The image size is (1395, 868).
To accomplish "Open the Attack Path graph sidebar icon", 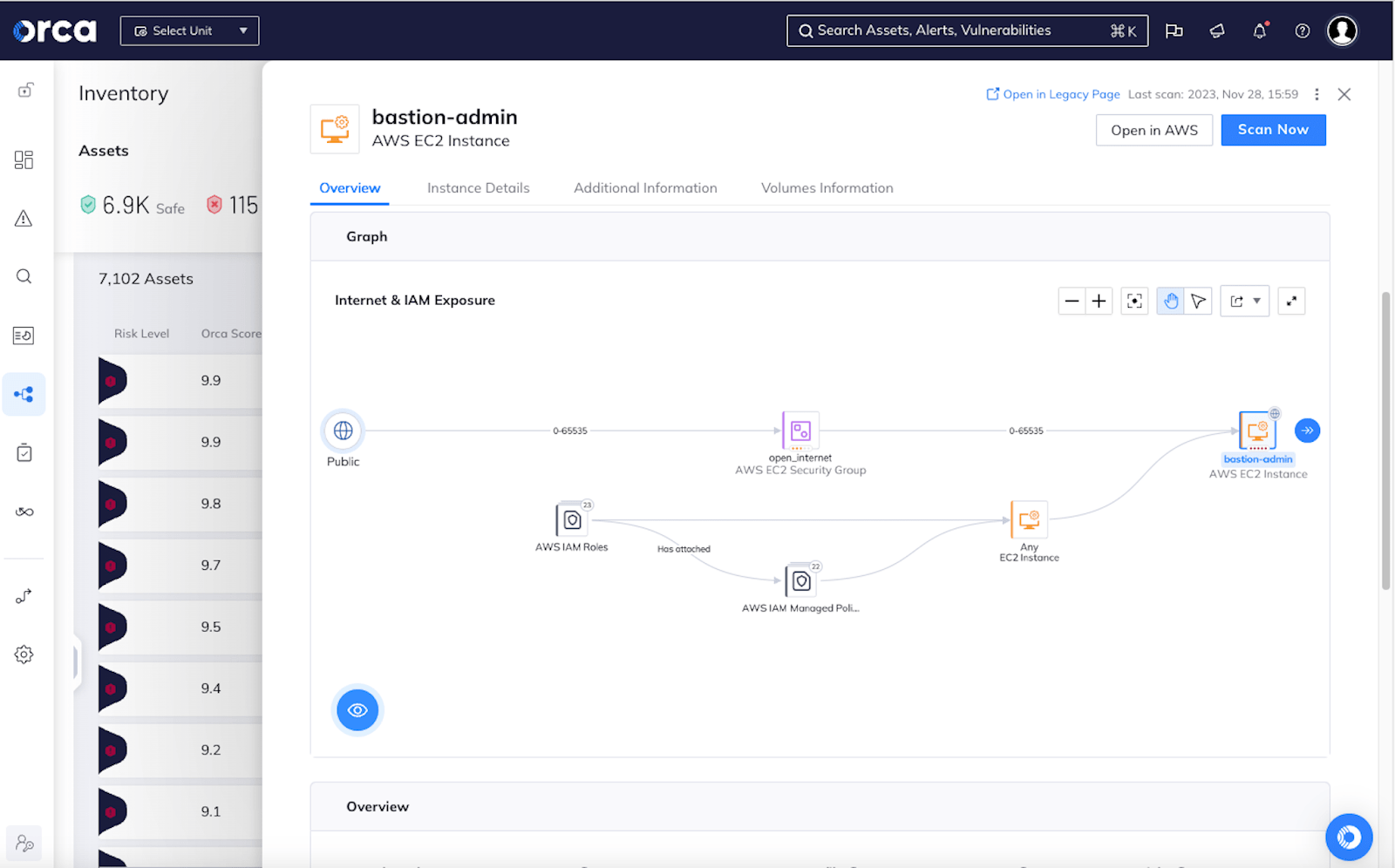I will [24, 394].
